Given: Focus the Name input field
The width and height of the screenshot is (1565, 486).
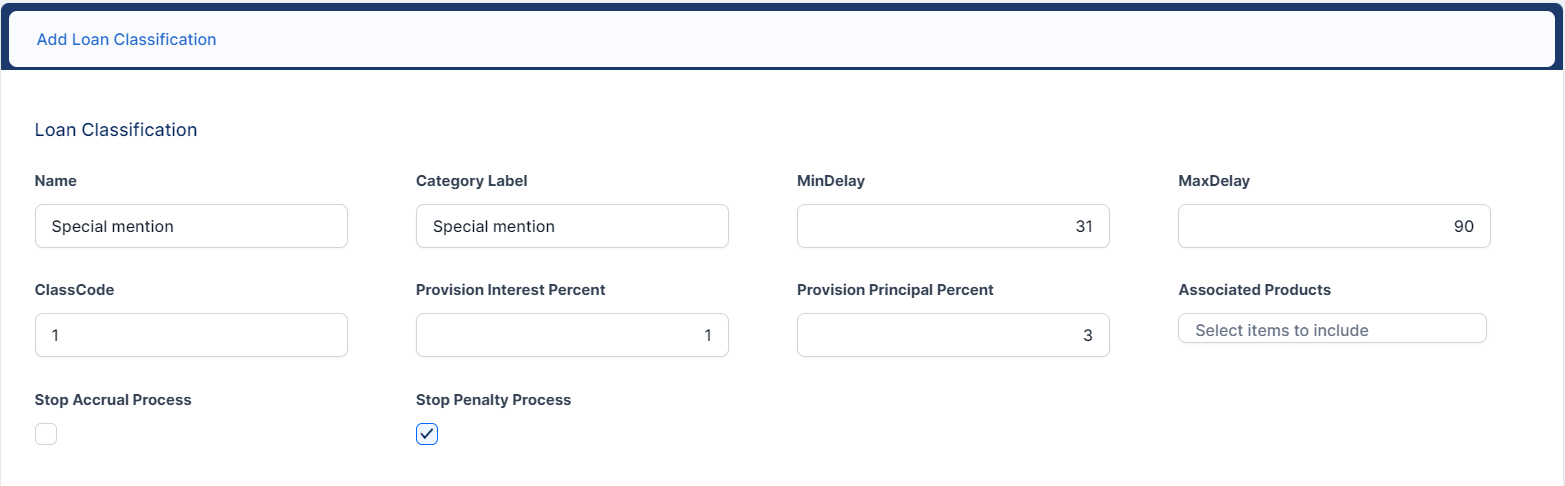Looking at the screenshot, I should [191, 226].
